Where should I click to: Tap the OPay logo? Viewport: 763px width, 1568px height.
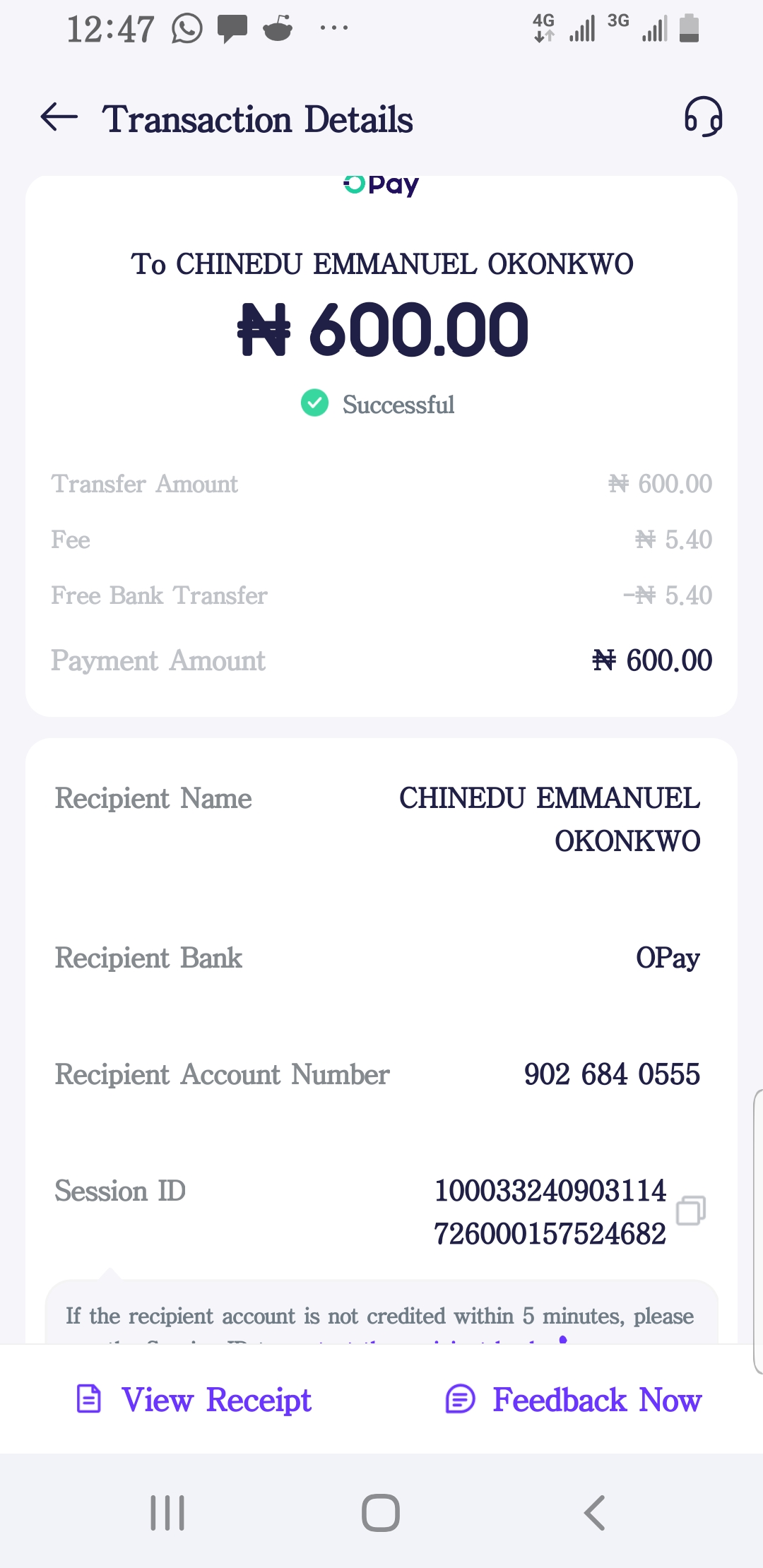pos(381,185)
